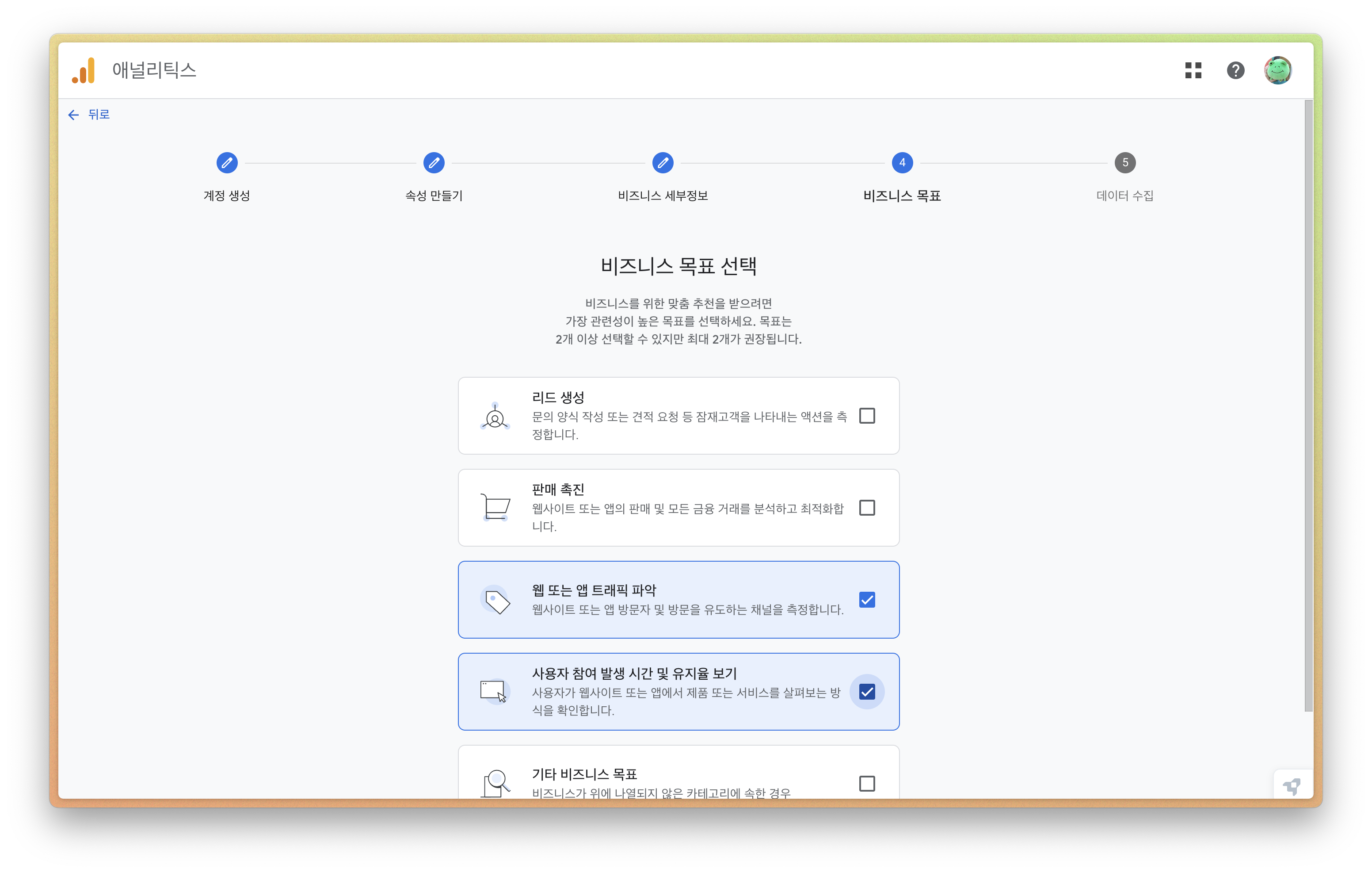Viewport: 1372px width, 873px height.
Task: Click the back arrow icon
Action: (73, 115)
